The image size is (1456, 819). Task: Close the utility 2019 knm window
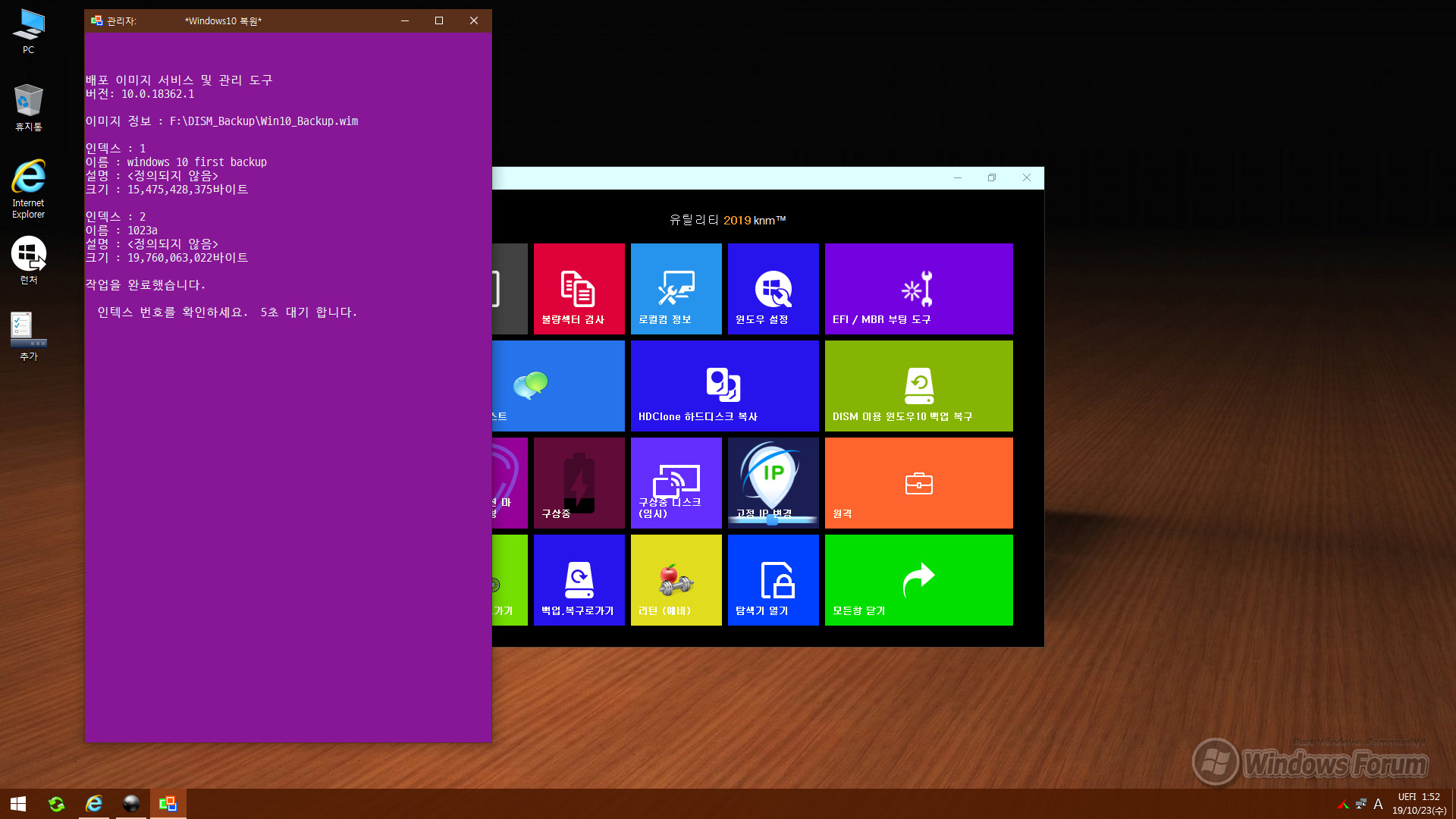[1027, 177]
